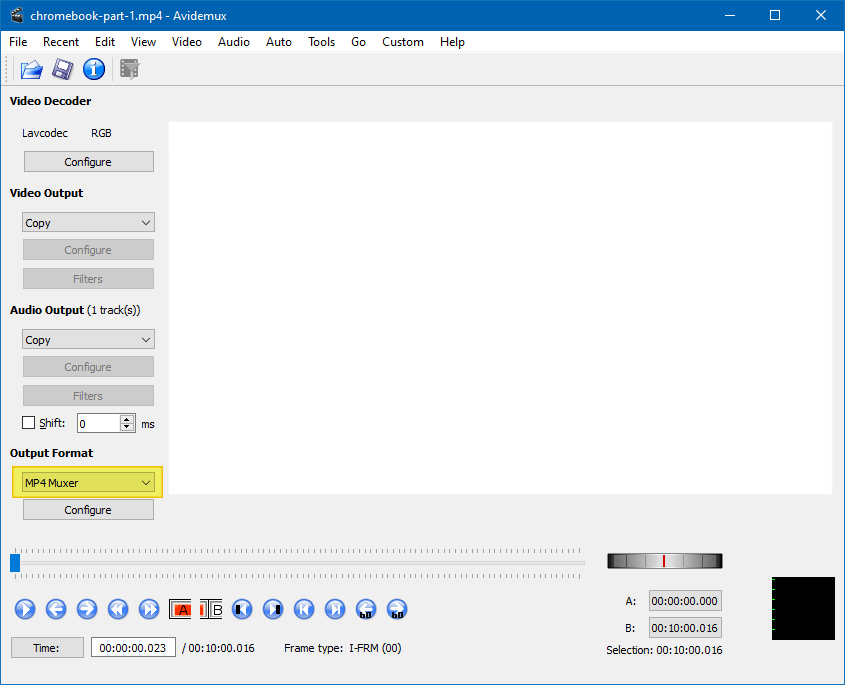Save the video using the floppy icon
This screenshot has height=685, width=845.
pyautogui.click(x=63, y=69)
